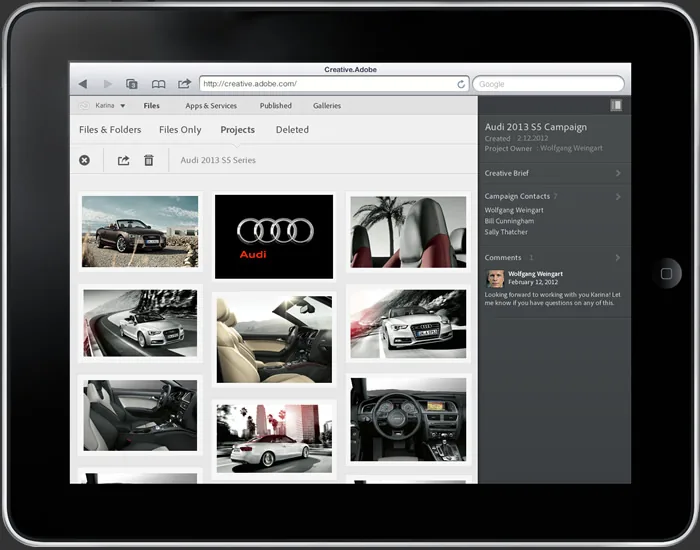Open brown convertible on gravel thumbnail
Screen dimensions: 700x550
[x=140, y=232]
